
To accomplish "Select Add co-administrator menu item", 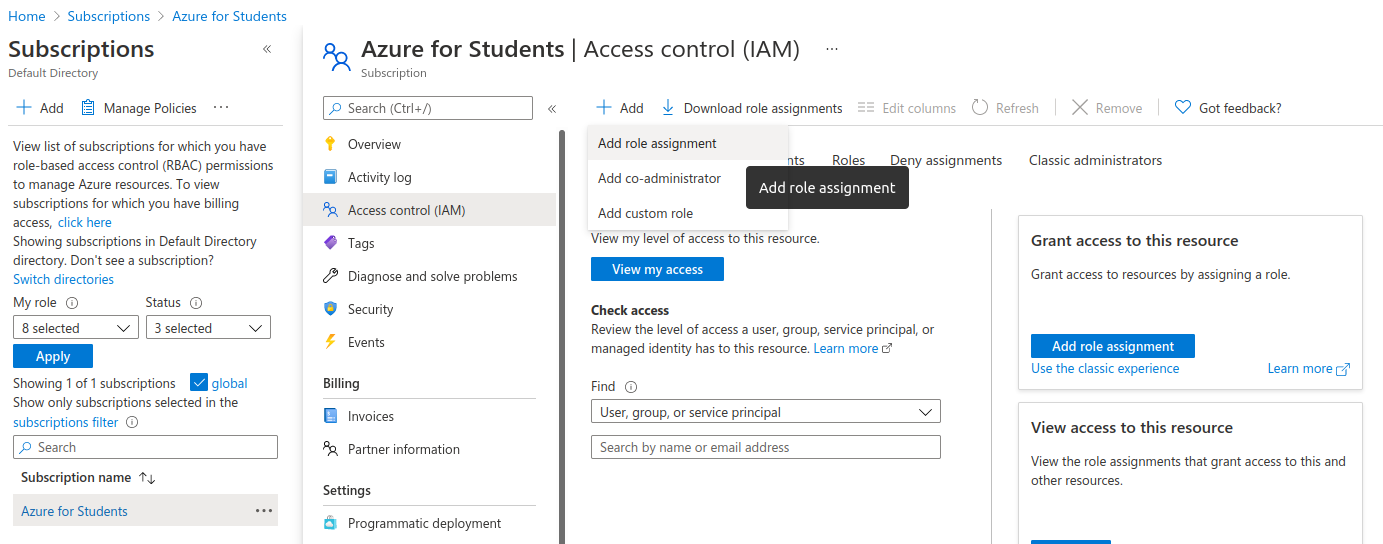I will pyautogui.click(x=688, y=178).
